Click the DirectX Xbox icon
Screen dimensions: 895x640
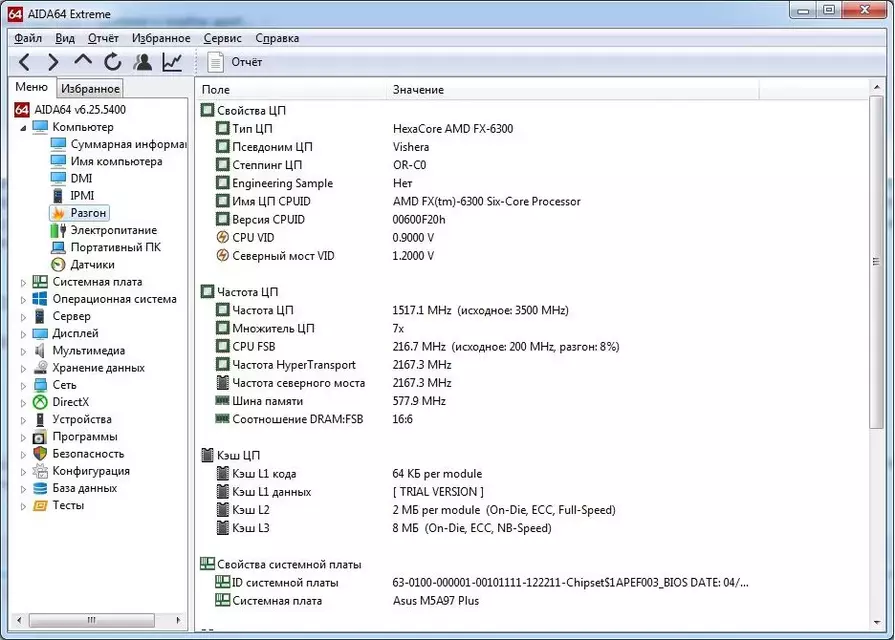click(40, 402)
